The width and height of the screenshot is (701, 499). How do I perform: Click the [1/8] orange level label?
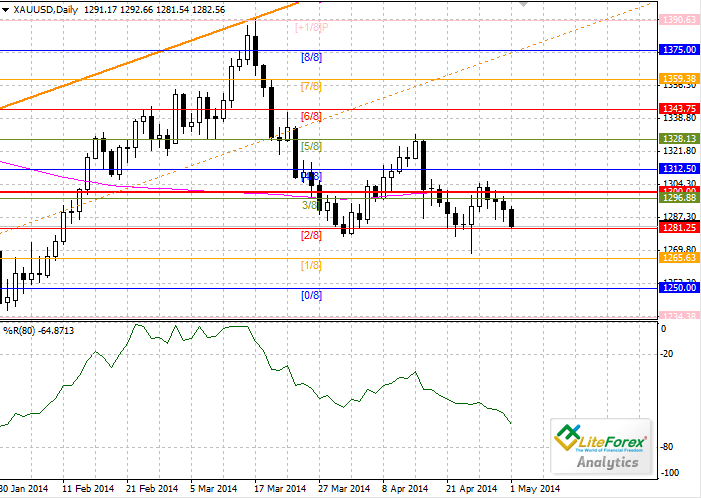(311, 265)
